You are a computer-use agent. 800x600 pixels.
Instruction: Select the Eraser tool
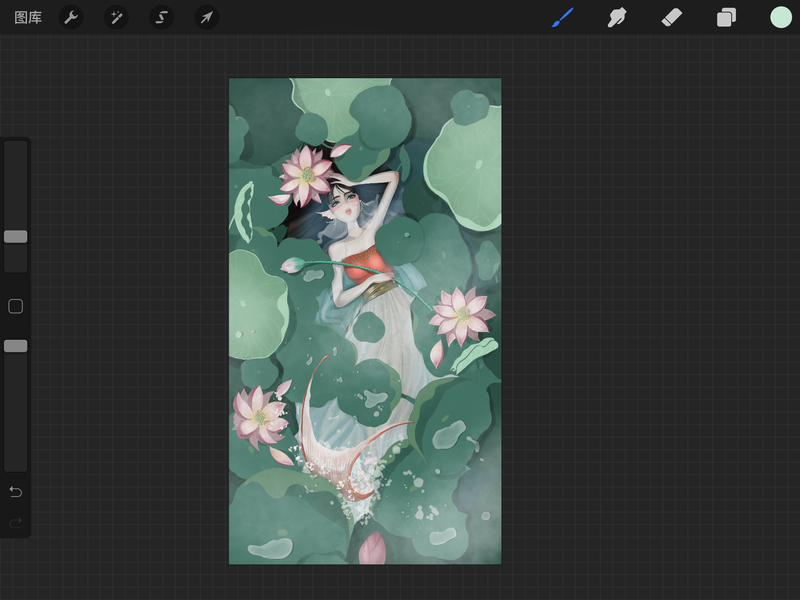point(671,17)
